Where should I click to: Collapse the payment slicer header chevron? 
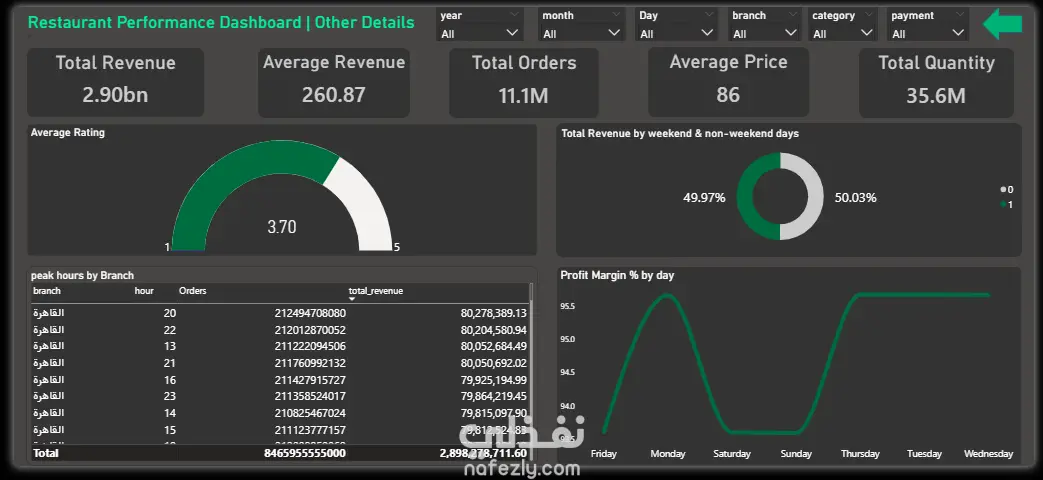tap(960, 14)
